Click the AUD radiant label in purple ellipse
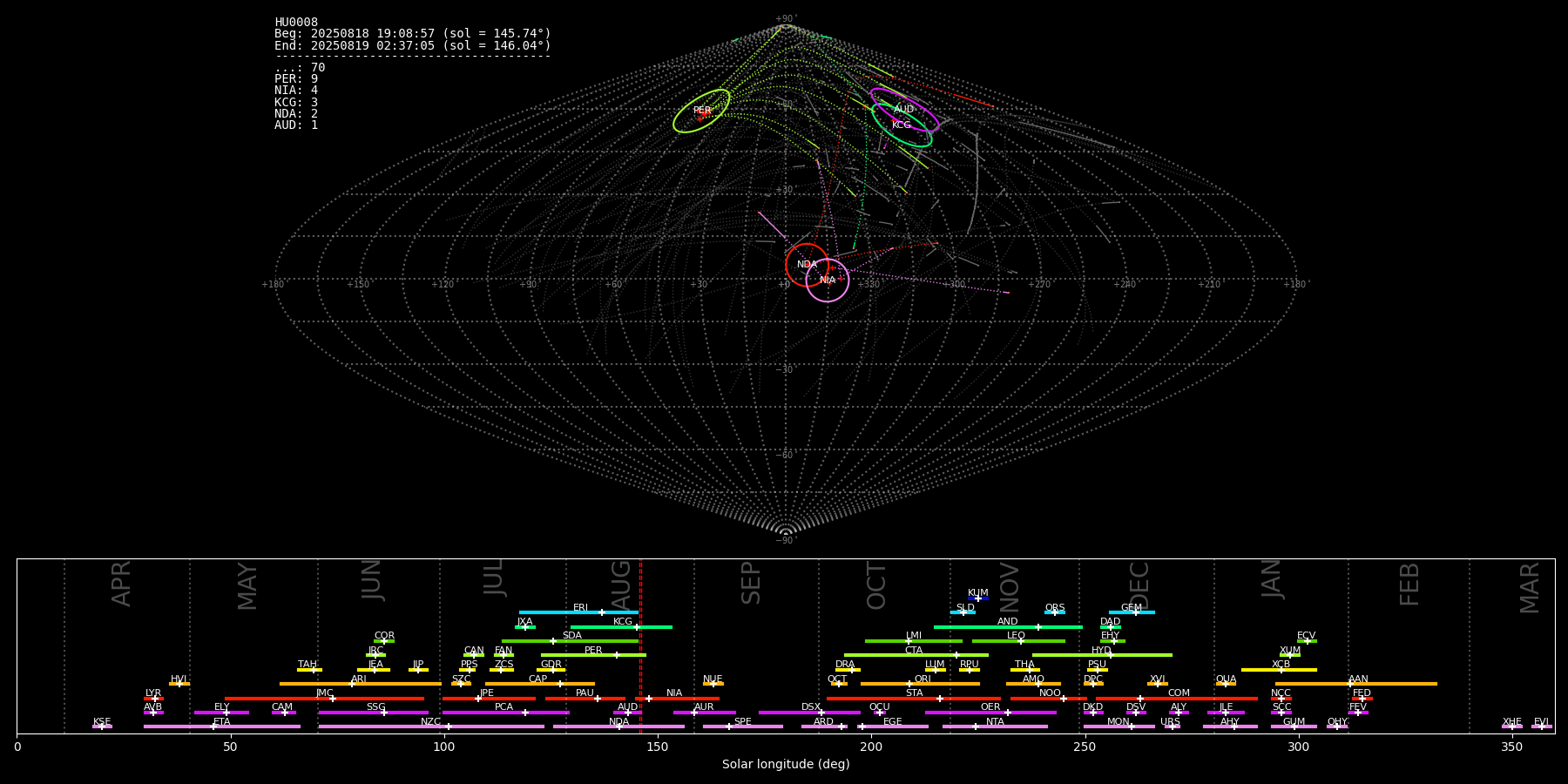 coord(904,110)
